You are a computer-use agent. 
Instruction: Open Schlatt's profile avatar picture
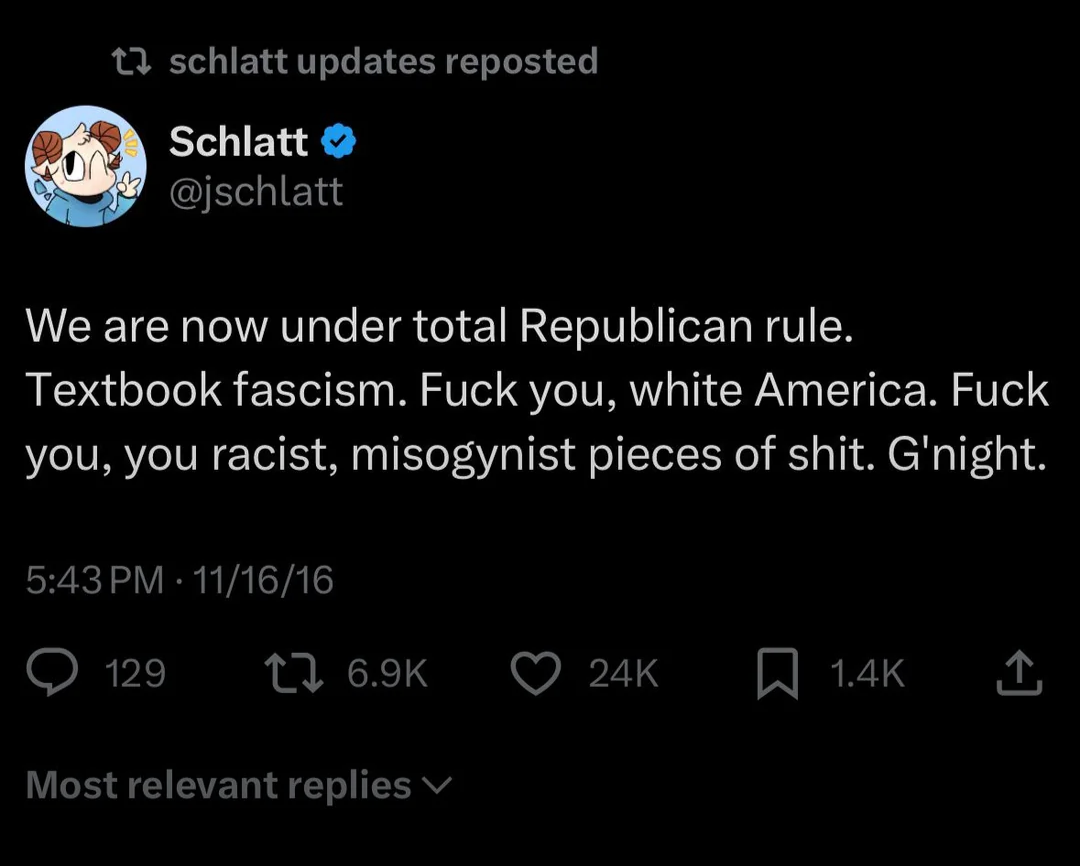tap(86, 165)
